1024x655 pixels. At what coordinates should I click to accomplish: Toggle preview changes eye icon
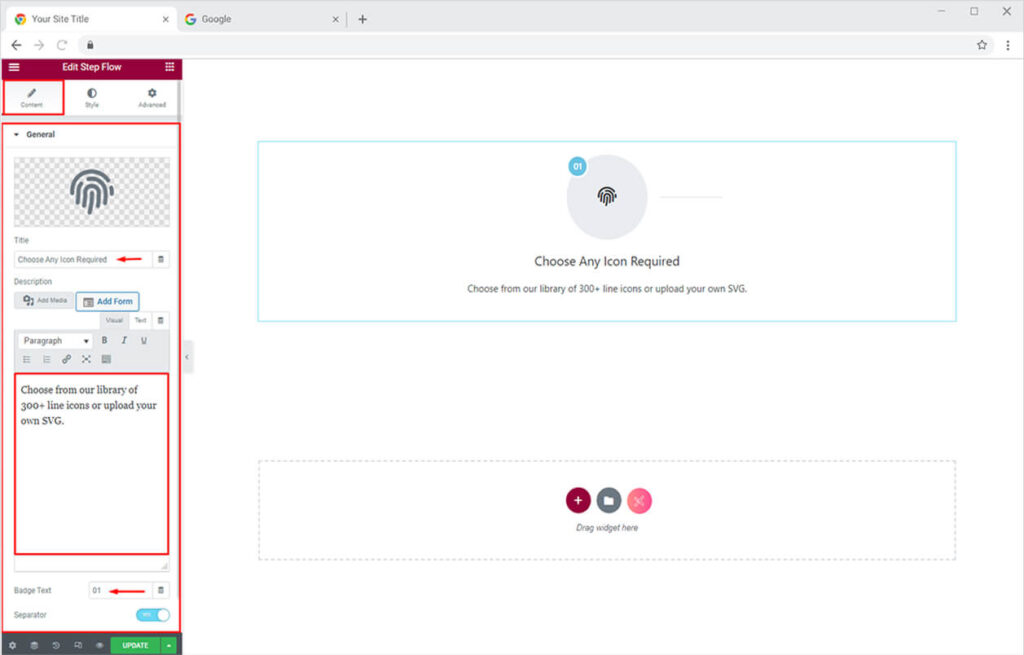[x=100, y=646]
